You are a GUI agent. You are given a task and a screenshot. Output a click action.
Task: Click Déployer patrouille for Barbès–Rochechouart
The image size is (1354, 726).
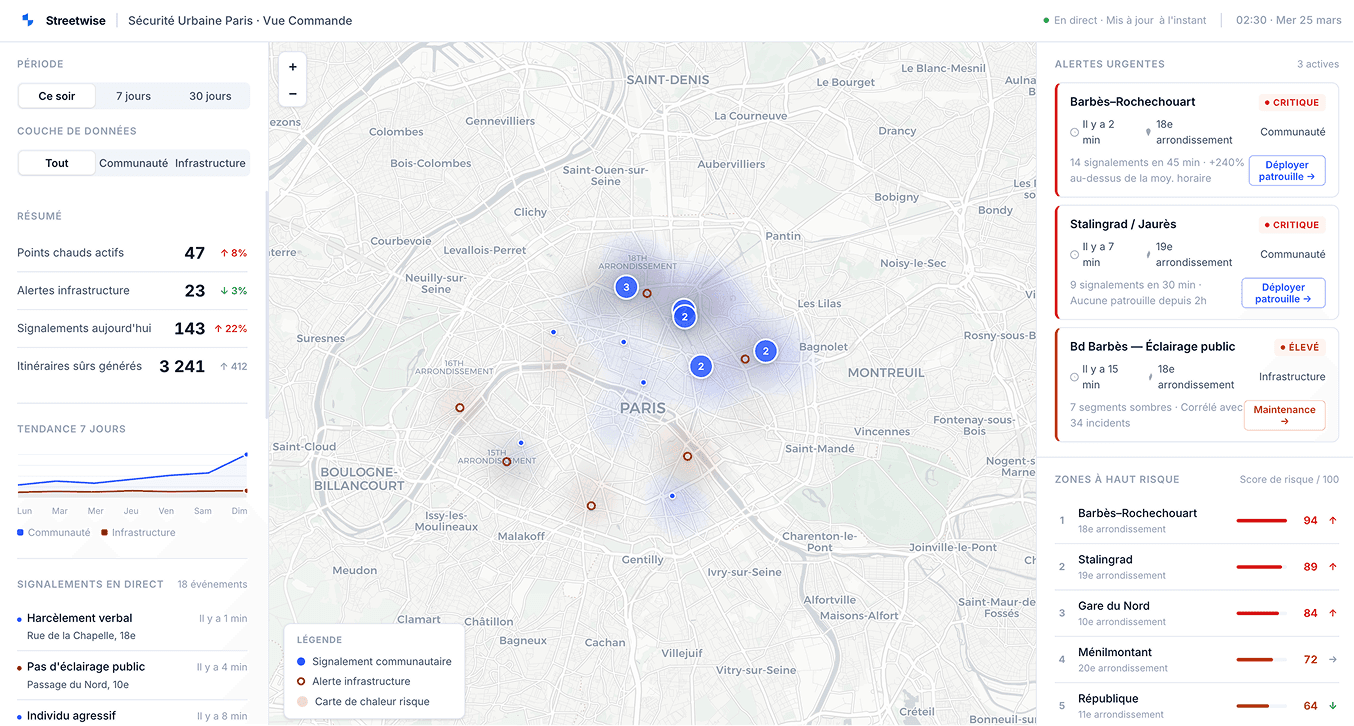click(x=1286, y=170)
